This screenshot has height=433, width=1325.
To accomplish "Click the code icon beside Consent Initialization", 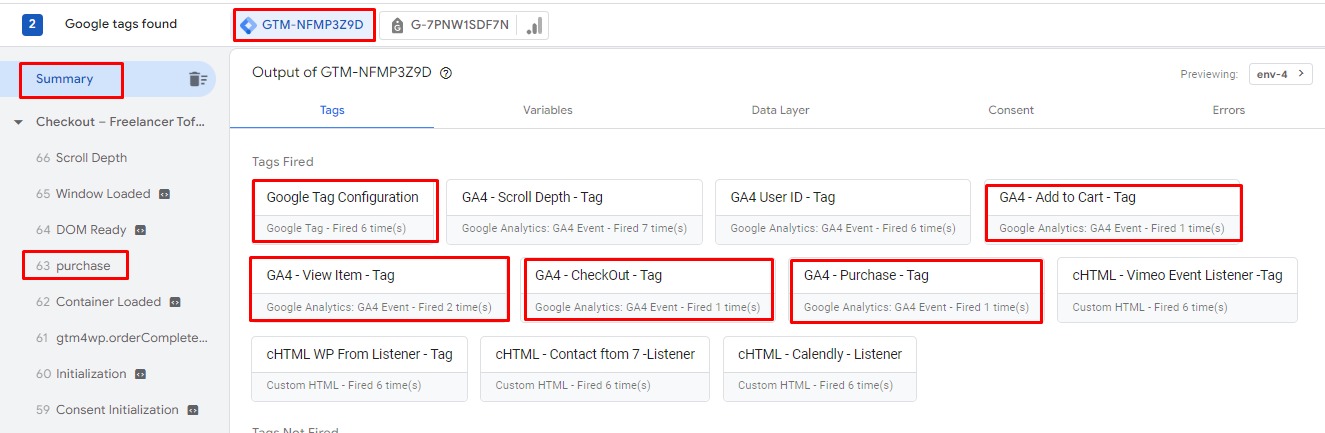I will [193, 410].
